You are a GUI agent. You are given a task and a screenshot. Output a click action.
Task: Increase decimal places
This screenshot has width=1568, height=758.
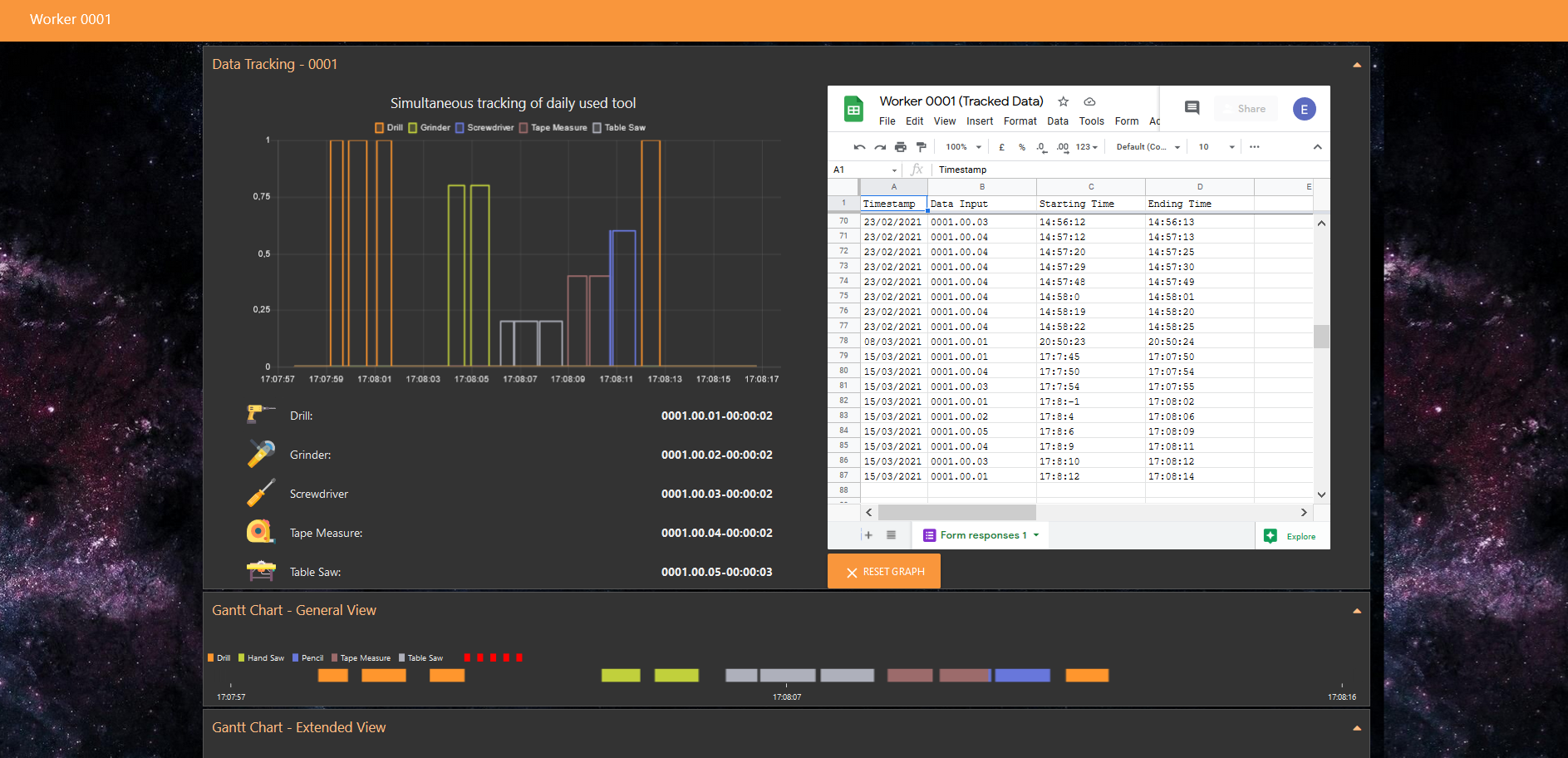coord(1063,147)
